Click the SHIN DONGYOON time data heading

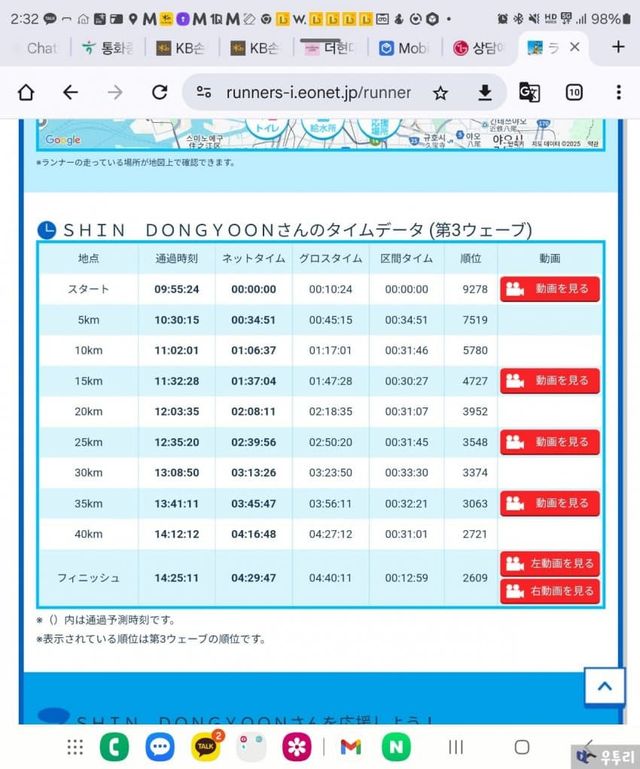(298, 230)
